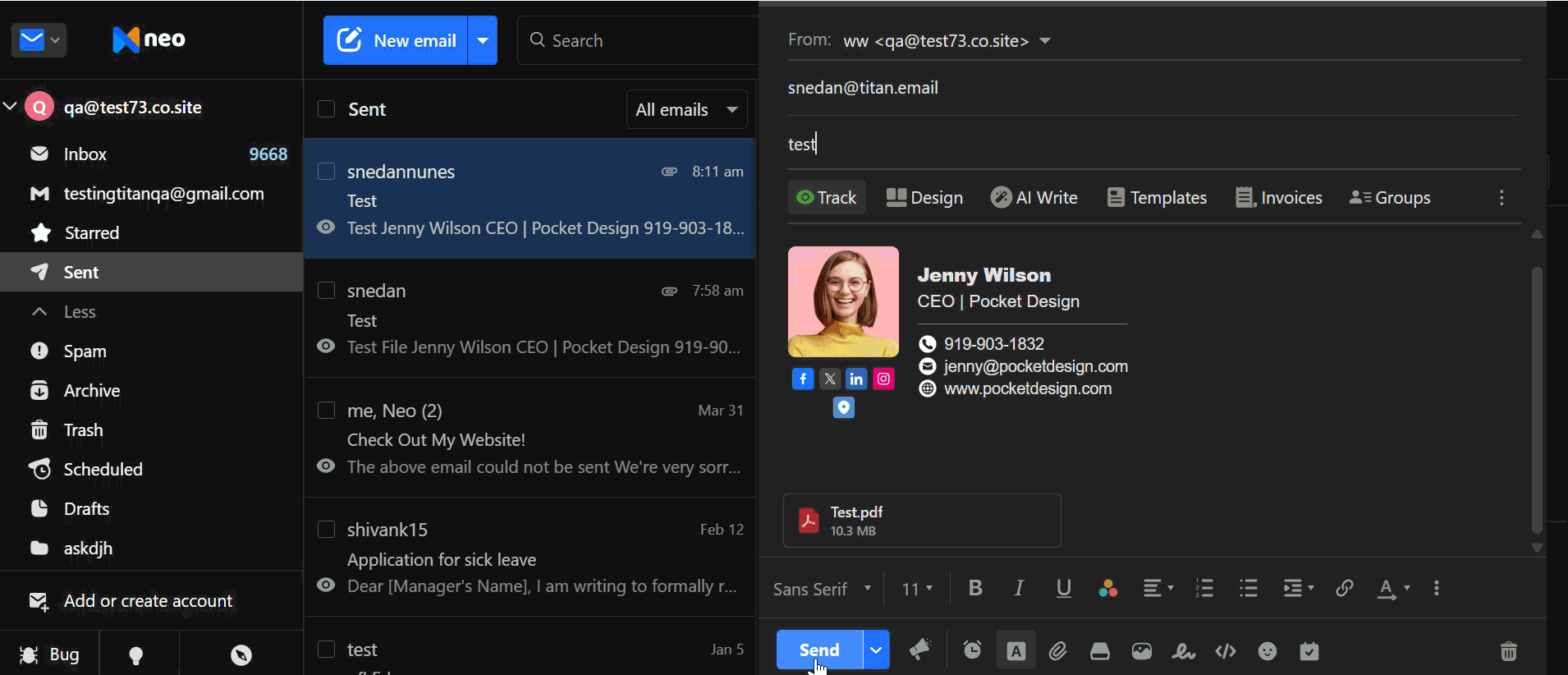Tick the checkbox beside the snedannunes email
This screenshot has width=1568, height=675.
[326, 171]
